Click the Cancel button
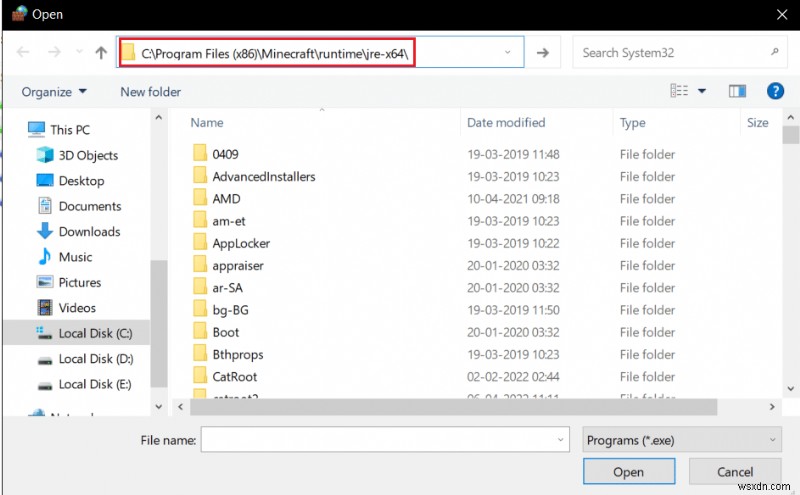The width and height of the screenshot is (800, 495). coord(735,471)
